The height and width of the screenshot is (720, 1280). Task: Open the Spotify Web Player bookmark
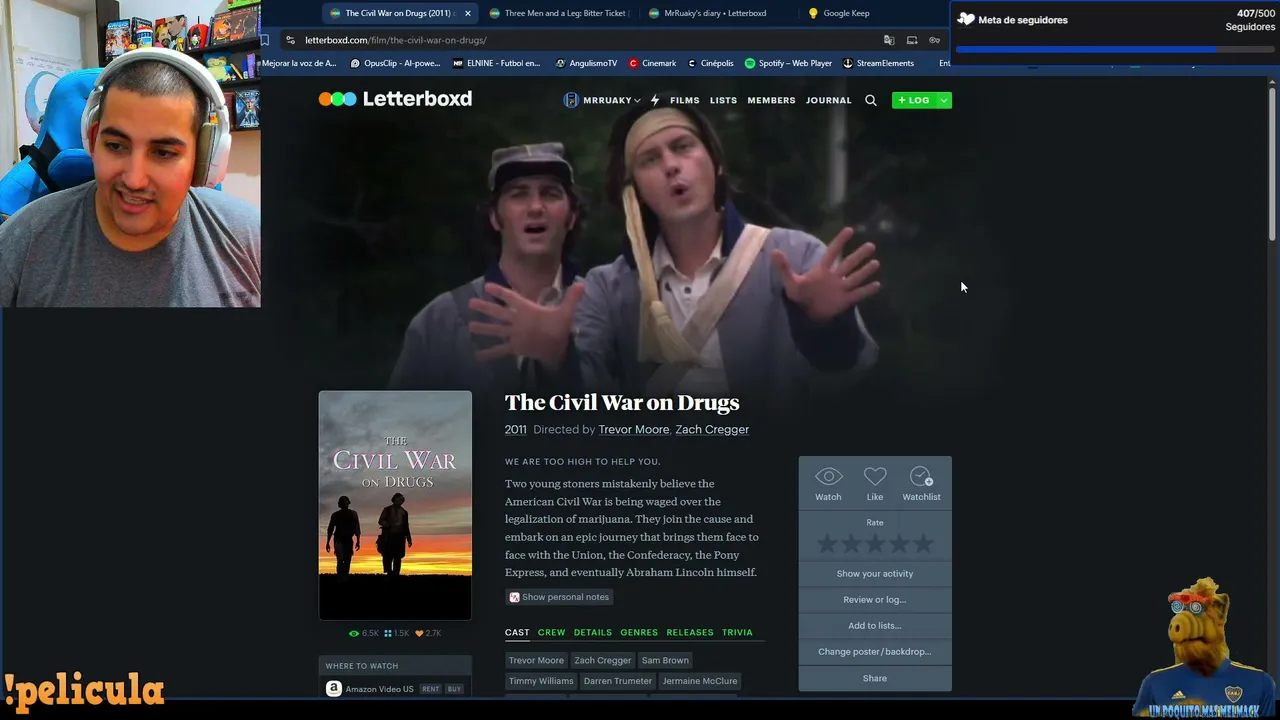pyautogui.click(x=789, y=63)
